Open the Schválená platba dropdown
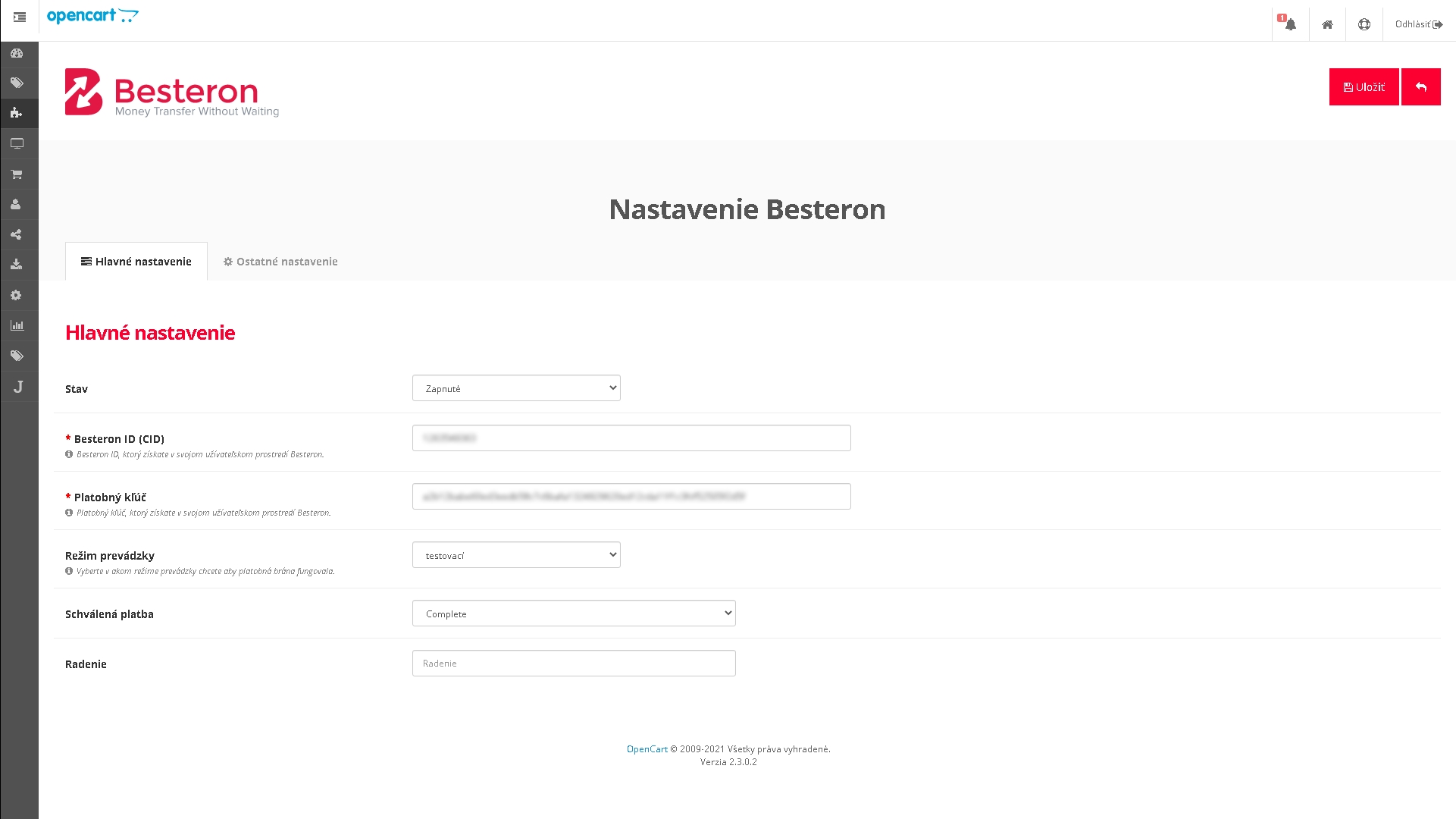 tap(574, 613)
